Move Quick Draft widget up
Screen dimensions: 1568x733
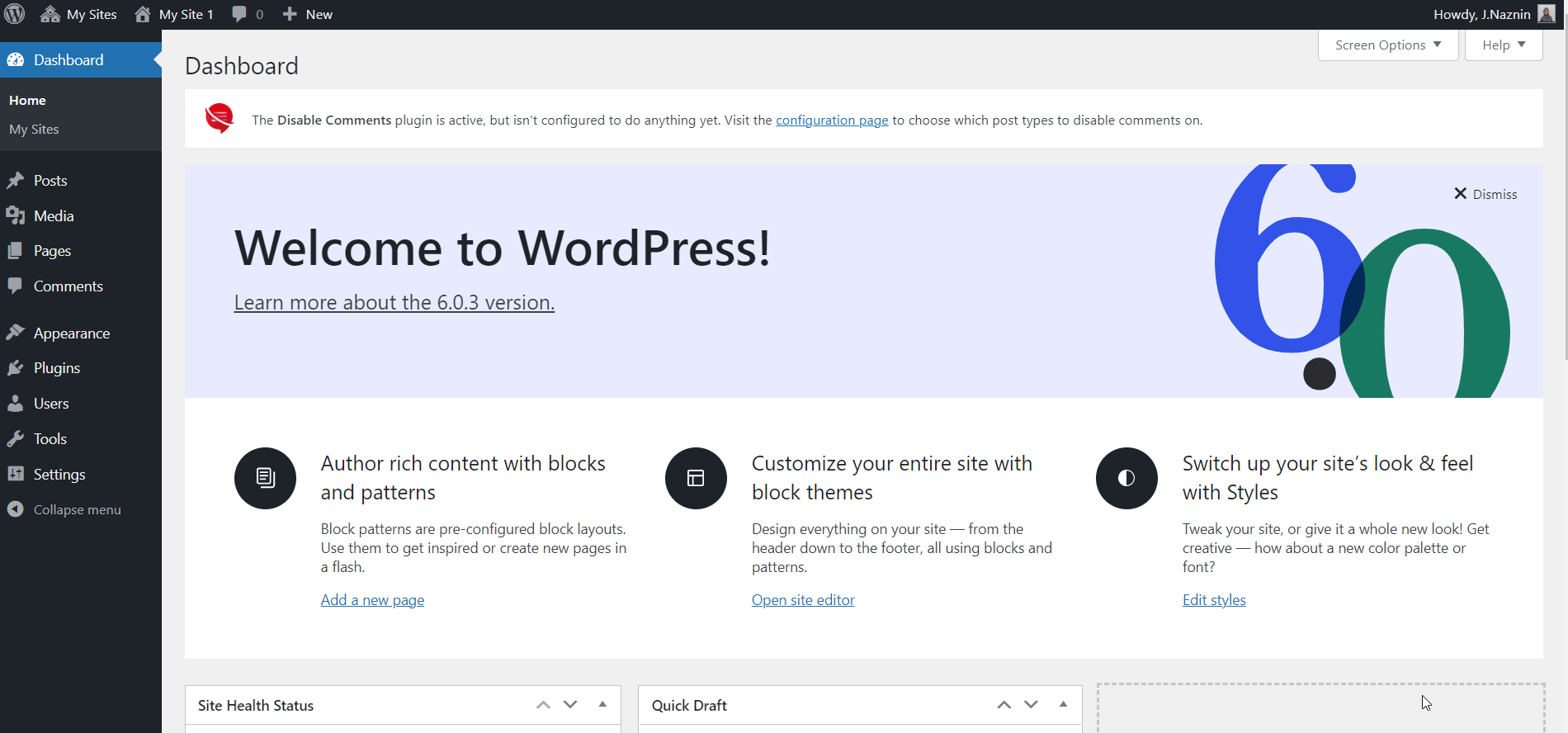coord(1004,705)
